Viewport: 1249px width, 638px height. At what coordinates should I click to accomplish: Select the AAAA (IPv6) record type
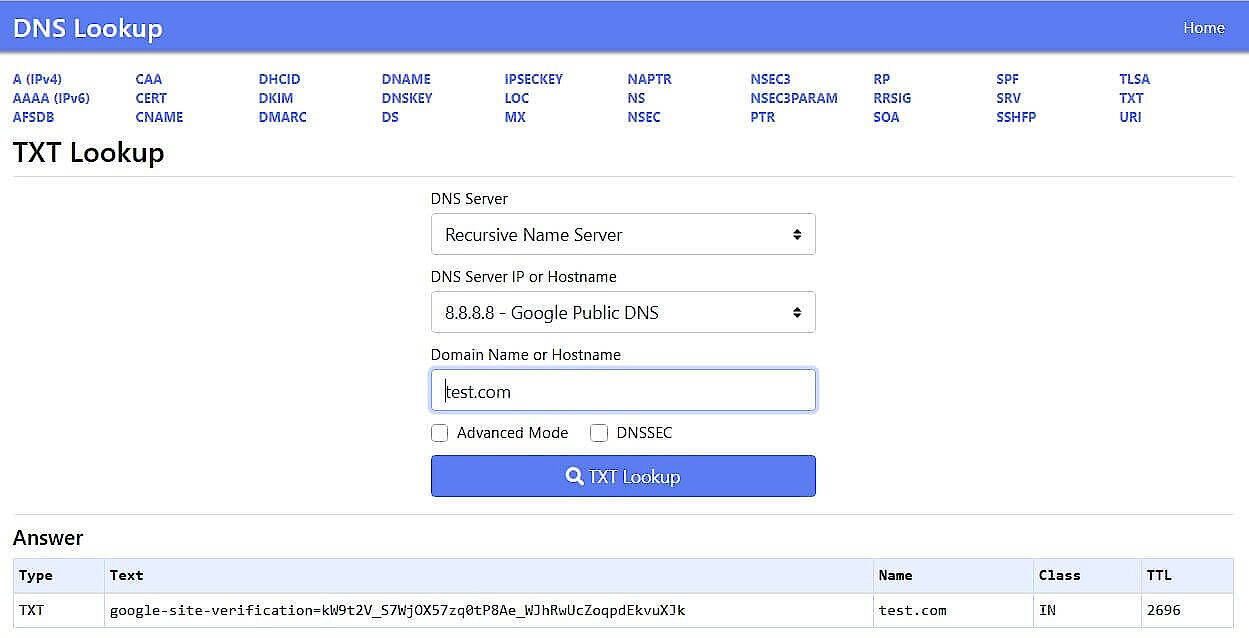[x=51, y=98]
